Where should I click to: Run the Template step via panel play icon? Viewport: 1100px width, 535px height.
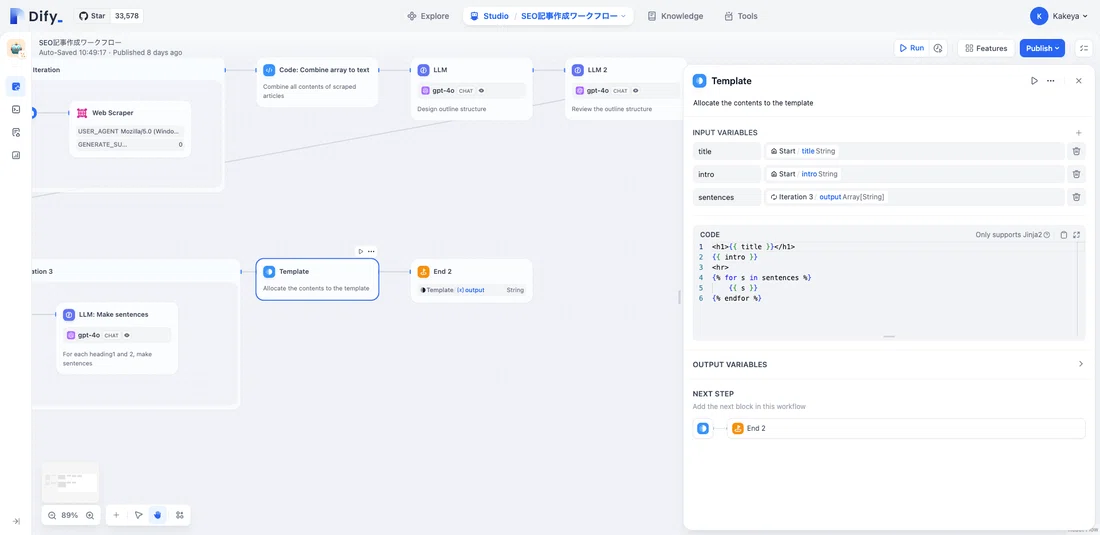pos(1034,81)
